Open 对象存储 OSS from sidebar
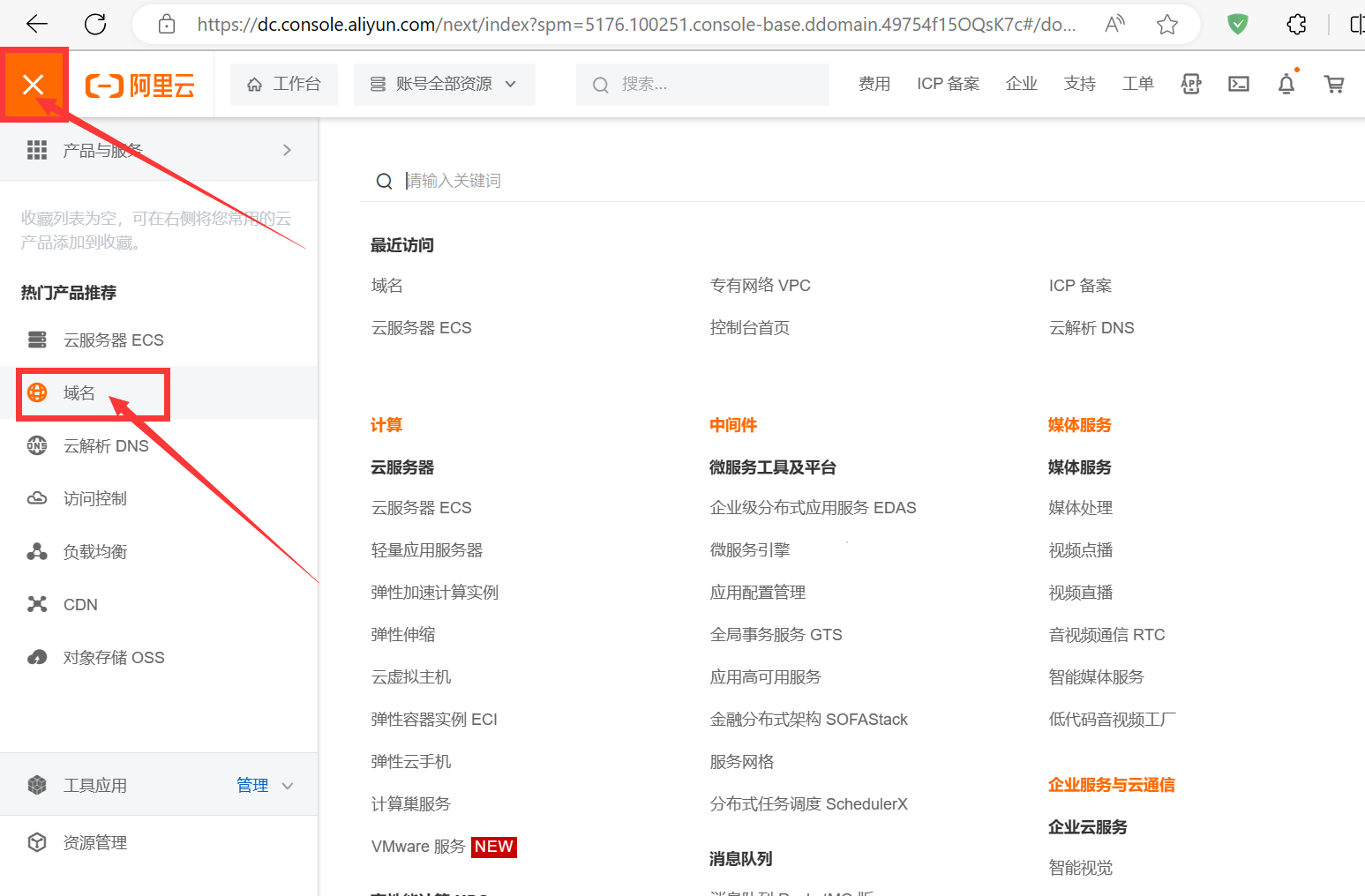 [x=113, y=658]
